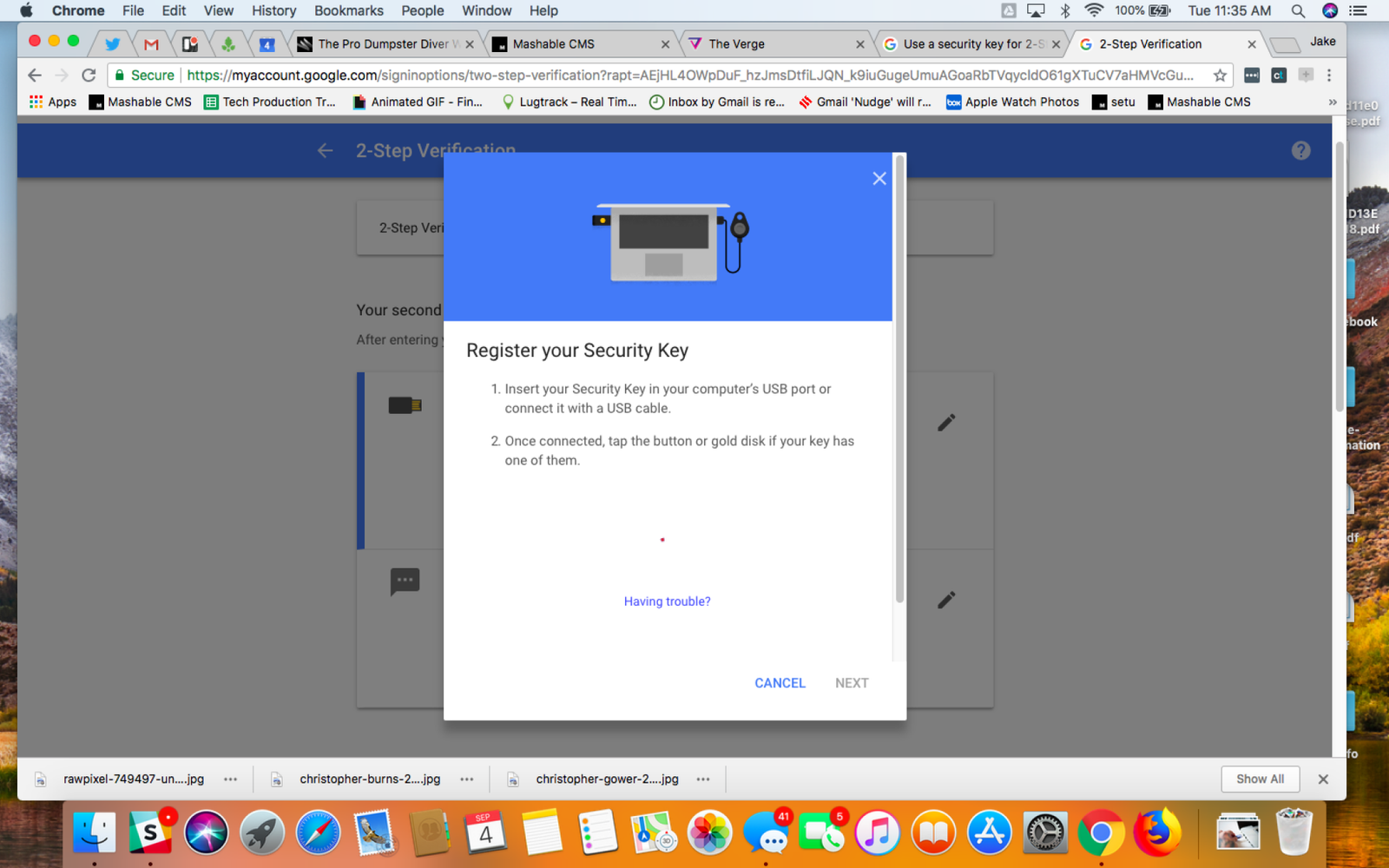Open Chrome's three-dot menu

coord(1329,76)
